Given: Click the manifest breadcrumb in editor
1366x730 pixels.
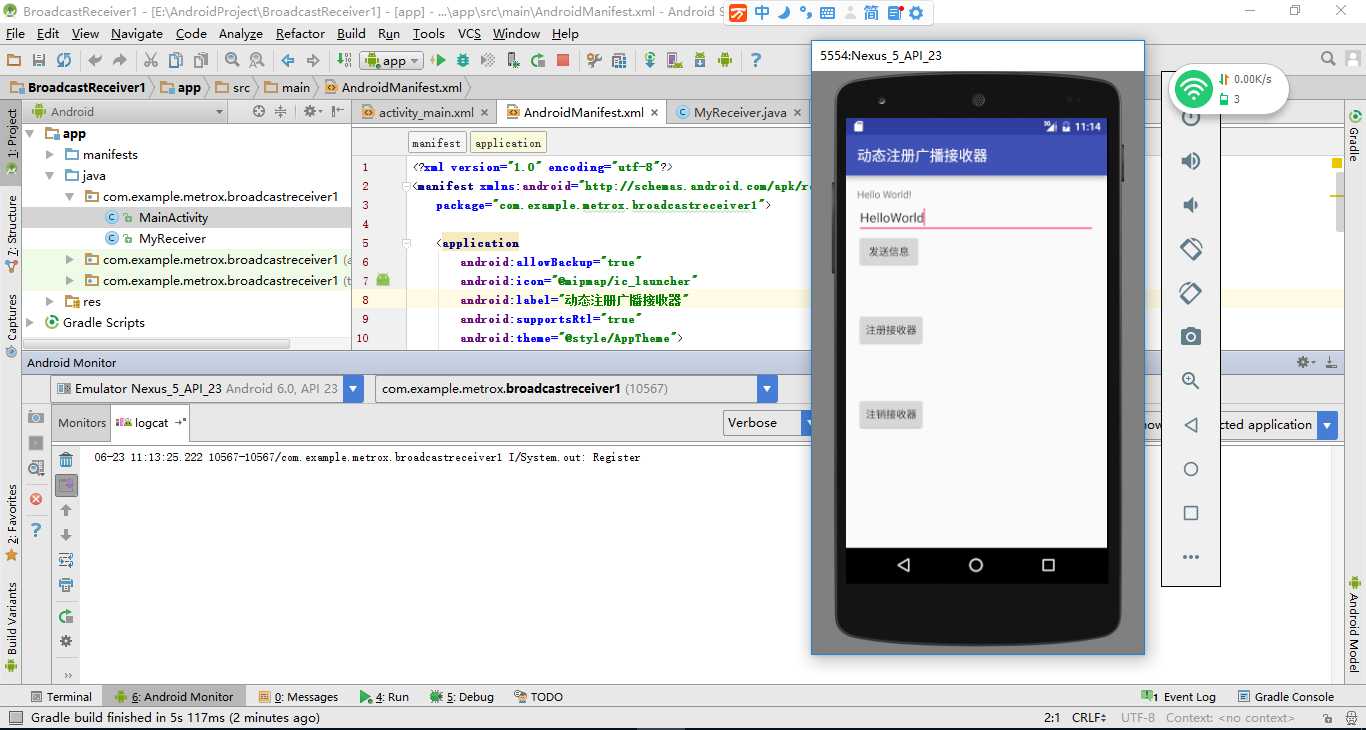Looking at the screenshot, I should [436, 143].
